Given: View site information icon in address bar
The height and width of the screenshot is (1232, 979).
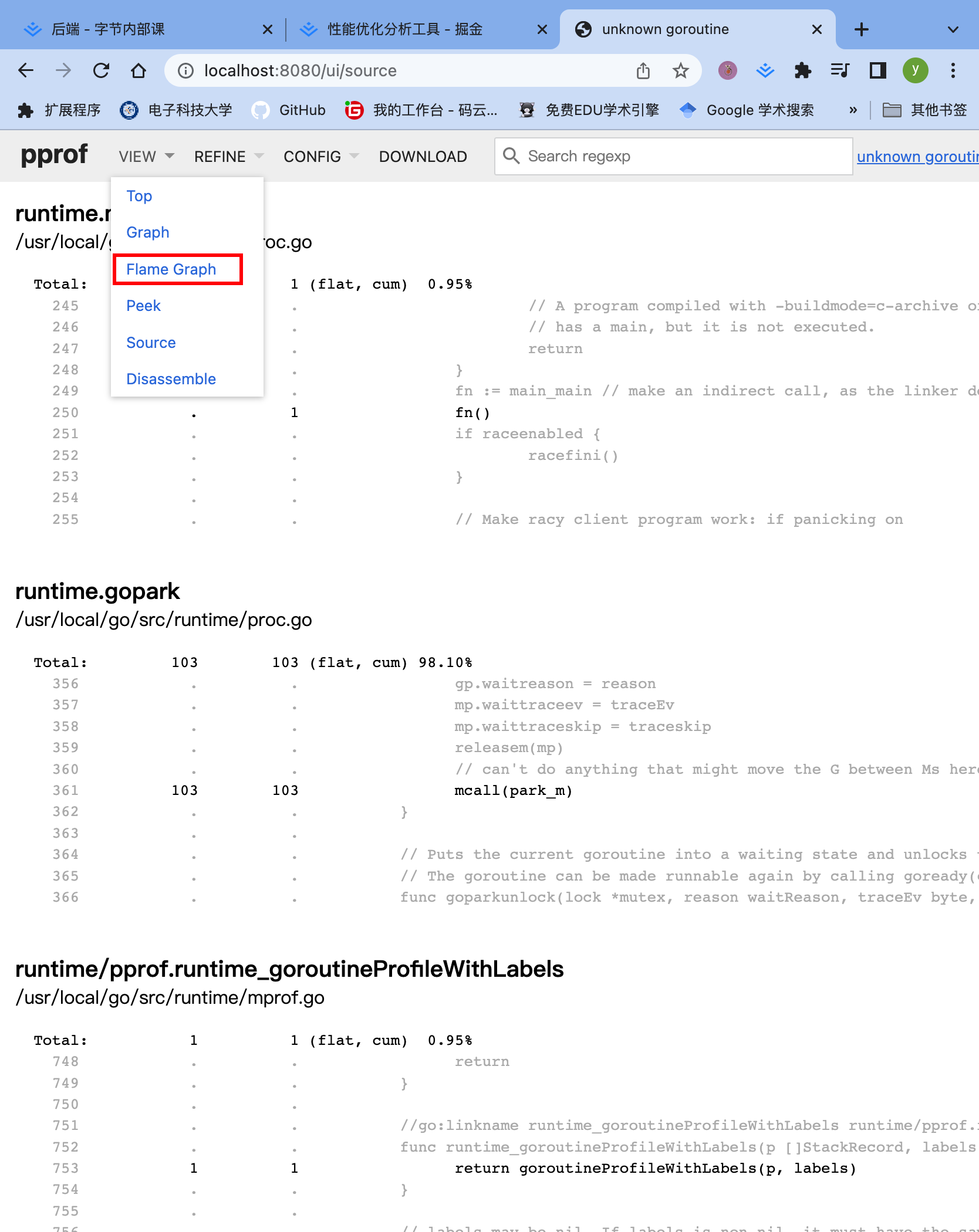Looking at the screenshot, I should 185,71.
